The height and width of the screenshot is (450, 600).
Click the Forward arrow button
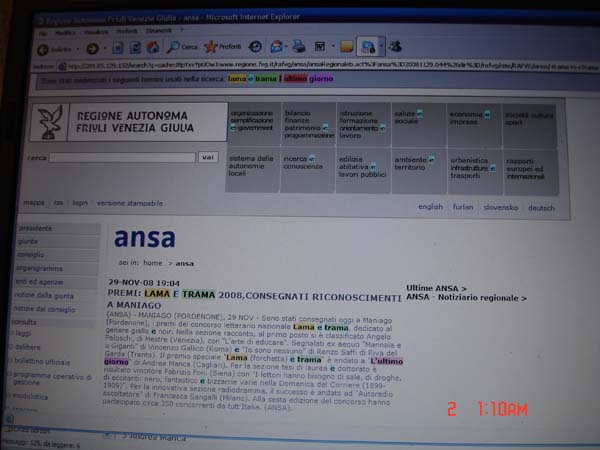(92, 49)
